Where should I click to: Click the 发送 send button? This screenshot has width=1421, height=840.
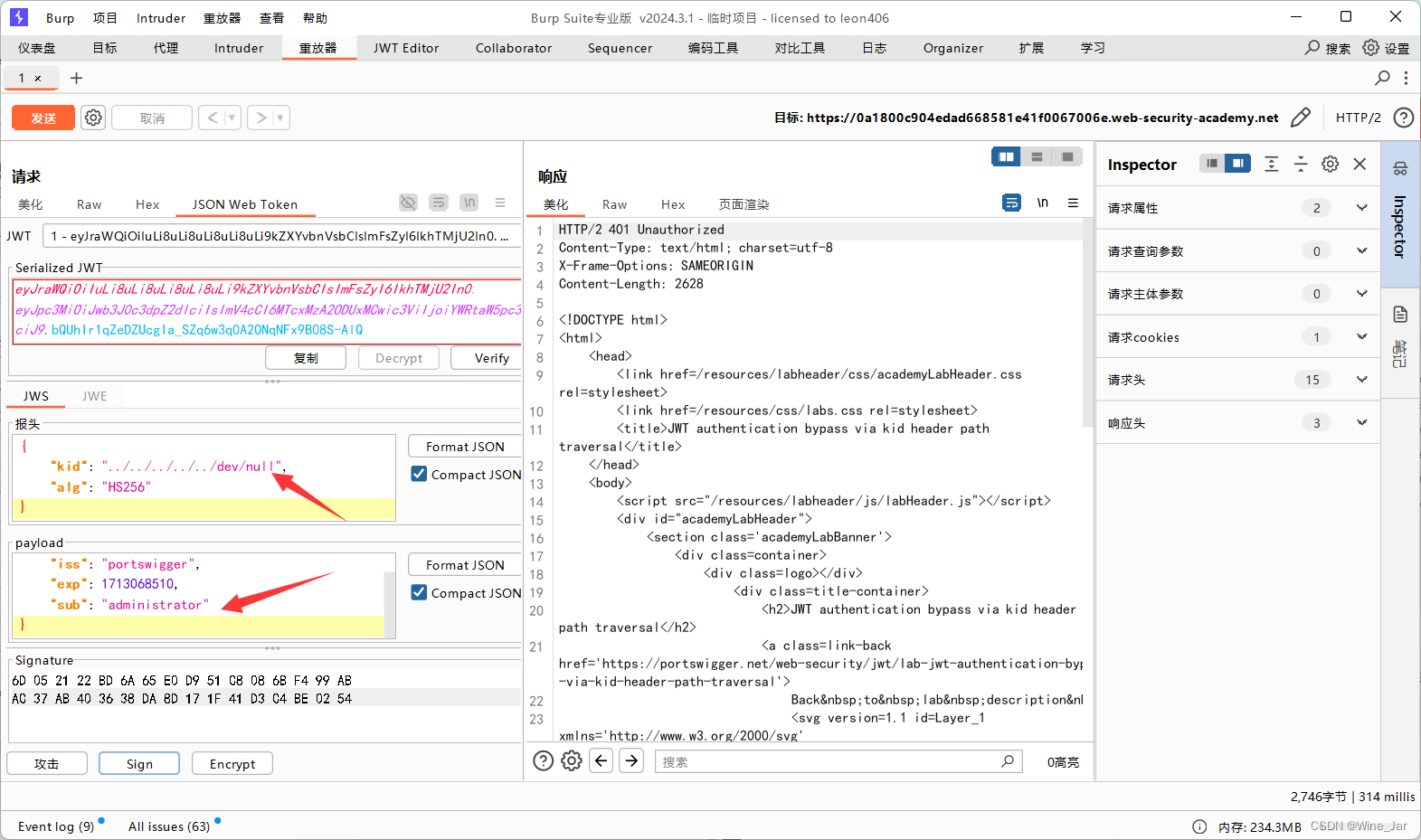[x=43, y=118]
